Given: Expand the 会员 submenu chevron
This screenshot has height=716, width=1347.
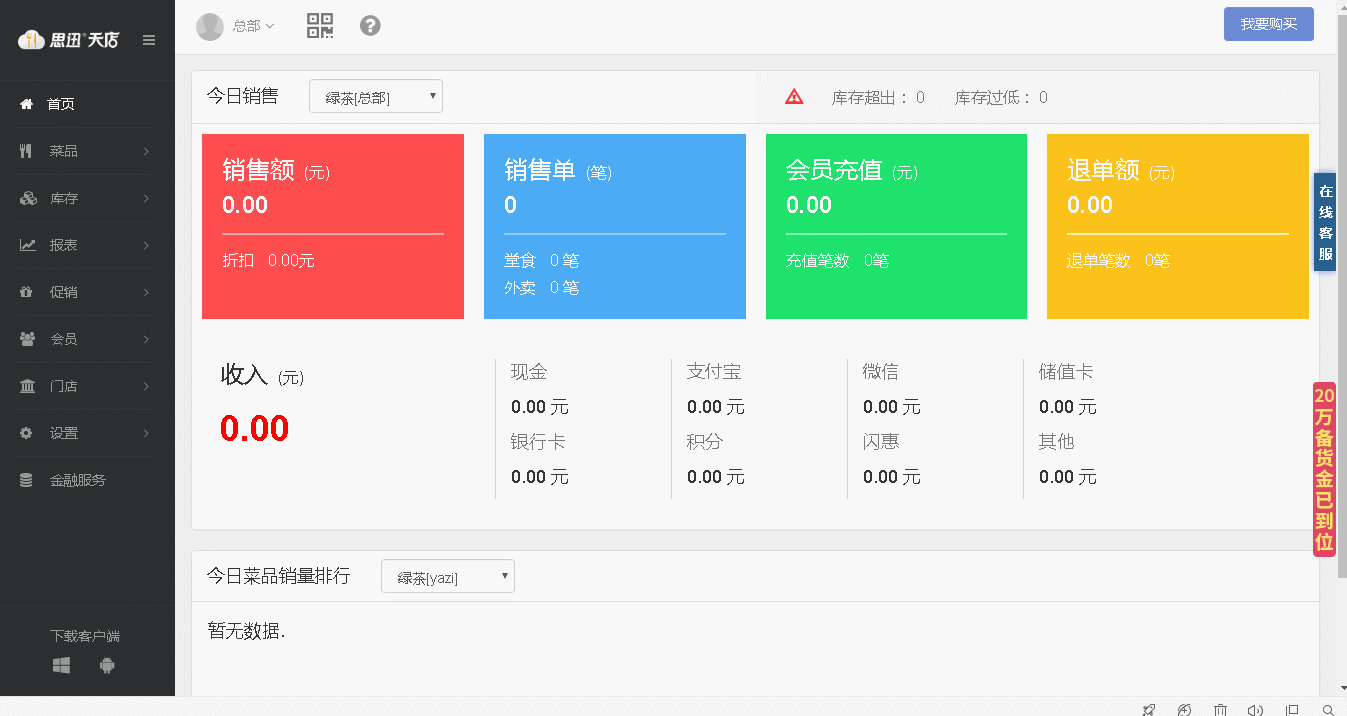Looking at the screenshot, I should point(146,339).
